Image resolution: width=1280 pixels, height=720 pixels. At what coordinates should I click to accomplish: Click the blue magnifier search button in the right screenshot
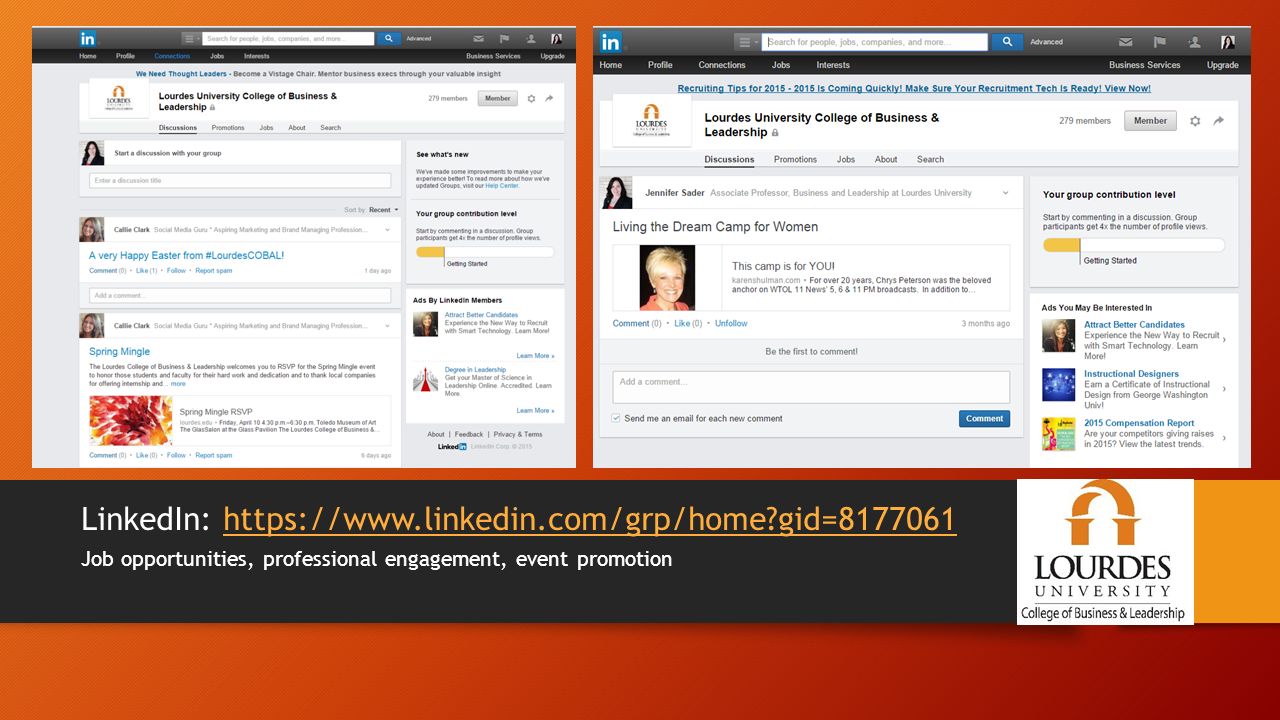pos(1007,42)
